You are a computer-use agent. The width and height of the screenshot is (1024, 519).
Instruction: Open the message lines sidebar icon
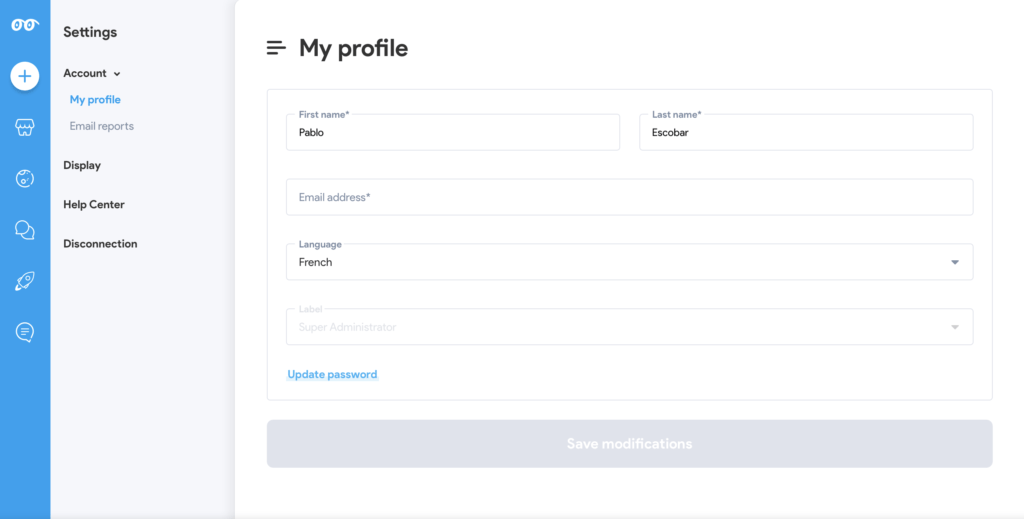25,332
